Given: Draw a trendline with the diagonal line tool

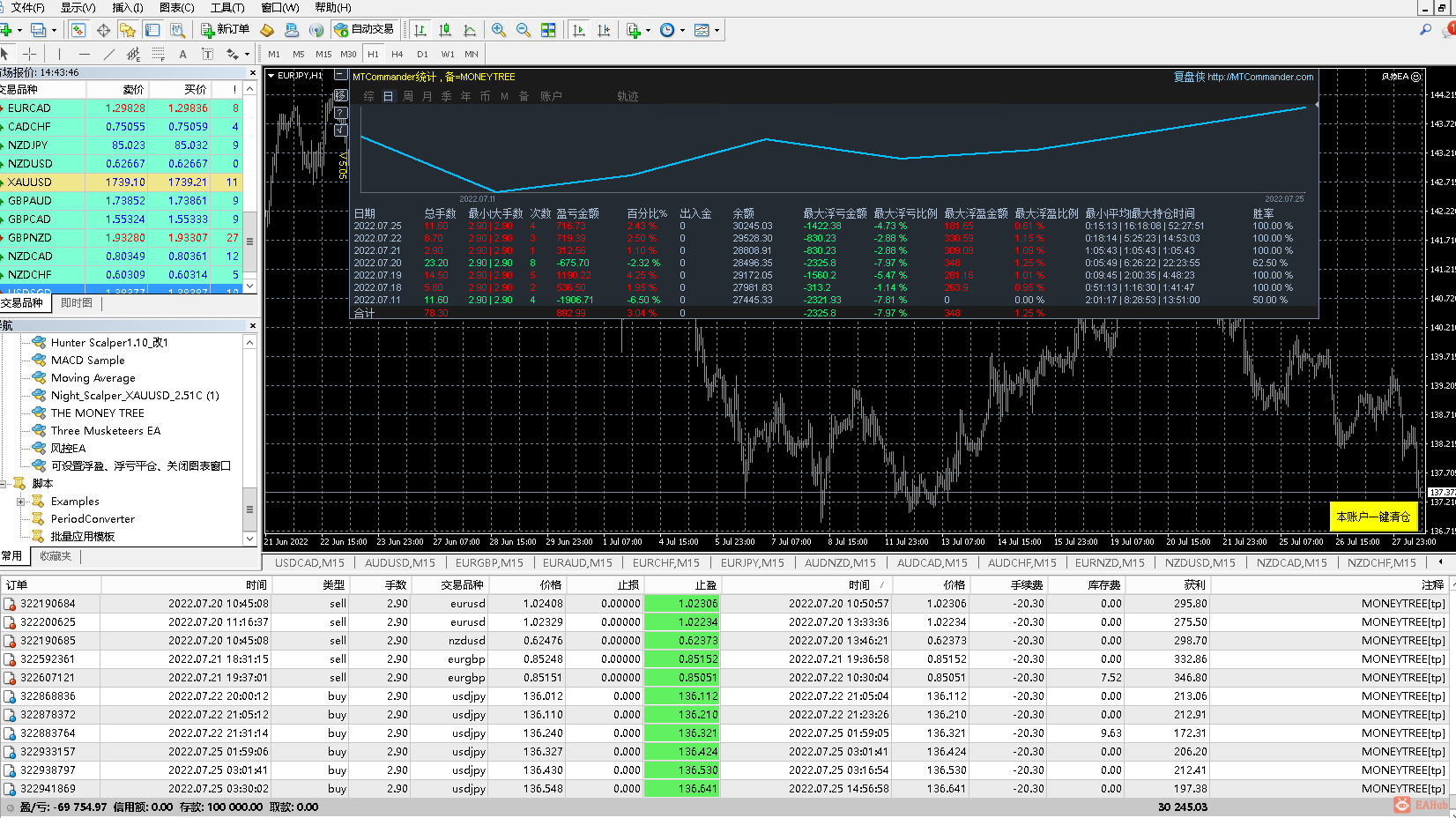Looking at the screenshot, I should (109, 54).
